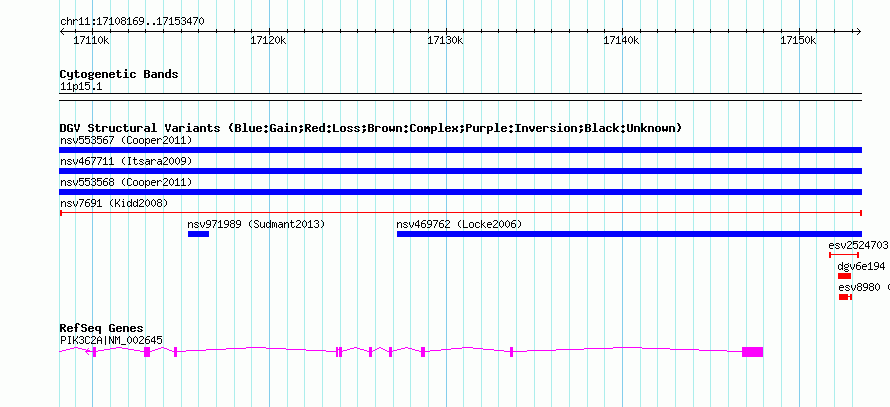This screenshot has height=407, width=890.
Task: Click the short blue bar under nsv971989
Action: tap(199, 234)
